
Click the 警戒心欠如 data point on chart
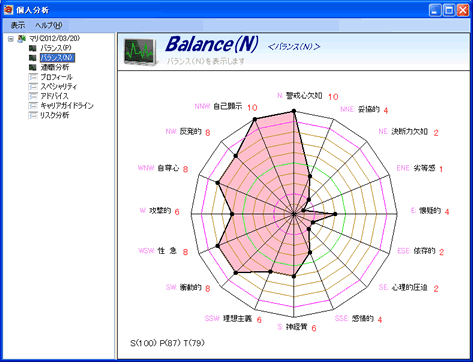[294, 111]
